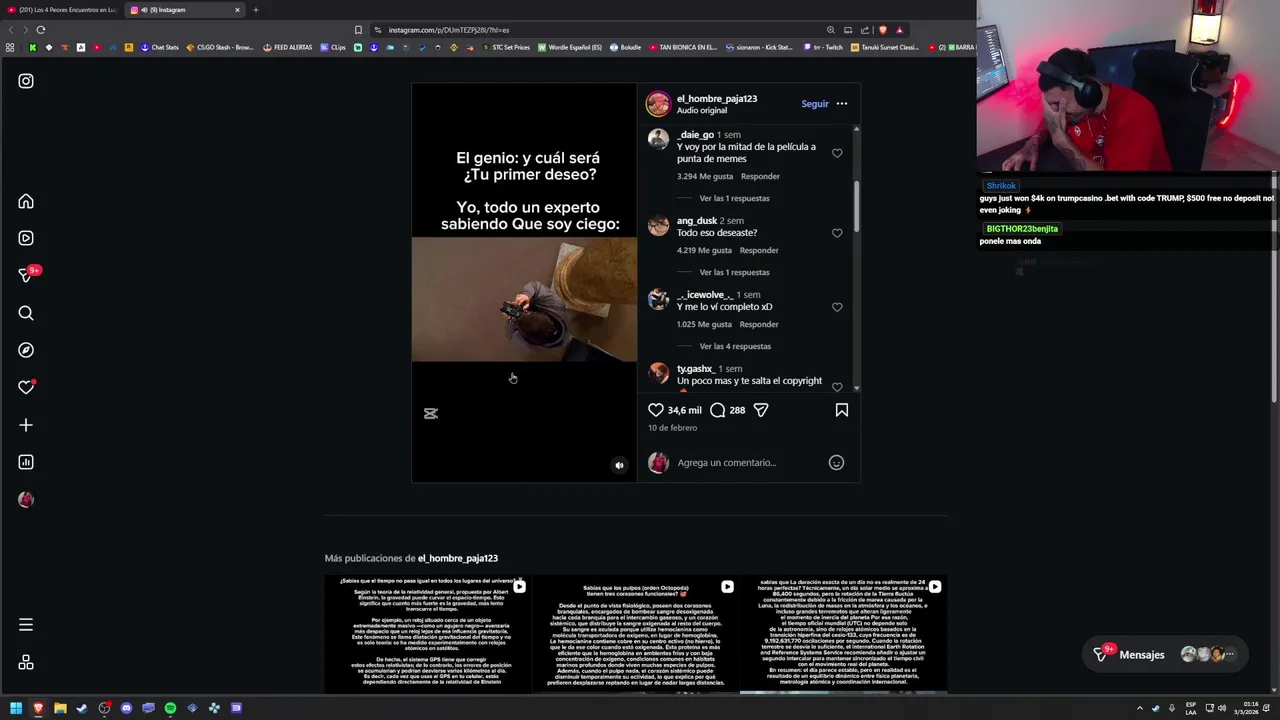Open the FEED ALERTAS bookmark
This screenshot has width=1280, height=720.
288,47
